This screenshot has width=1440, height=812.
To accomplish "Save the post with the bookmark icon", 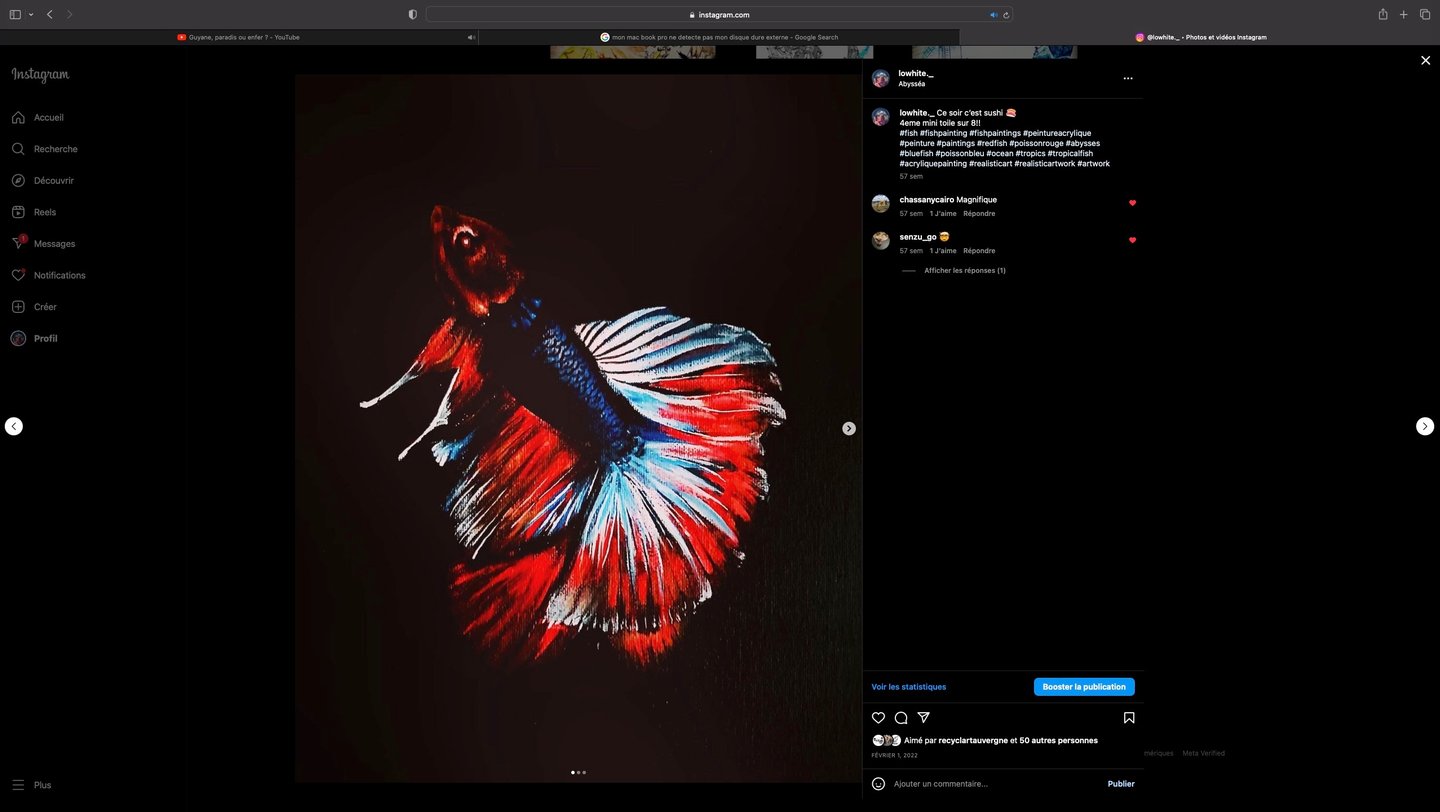I will coord(1128,717).
